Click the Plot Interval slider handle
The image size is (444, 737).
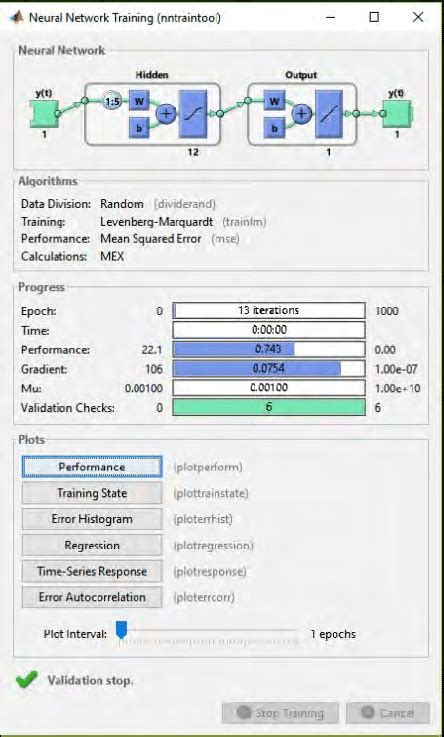(x=122, y=630)
